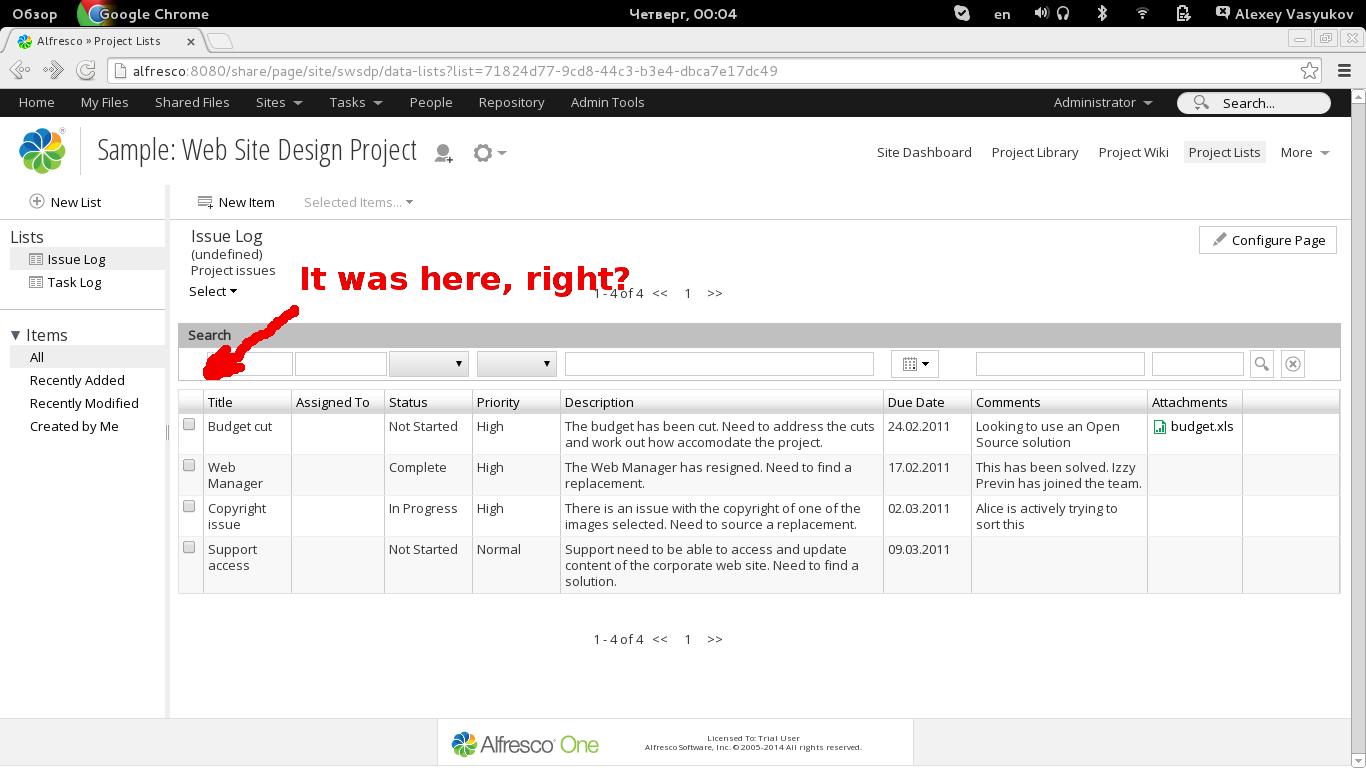Click the Configure Page button
The height and width of the screenshot is (768, 1366).
pyautogui.click(x=1268, y=240)
